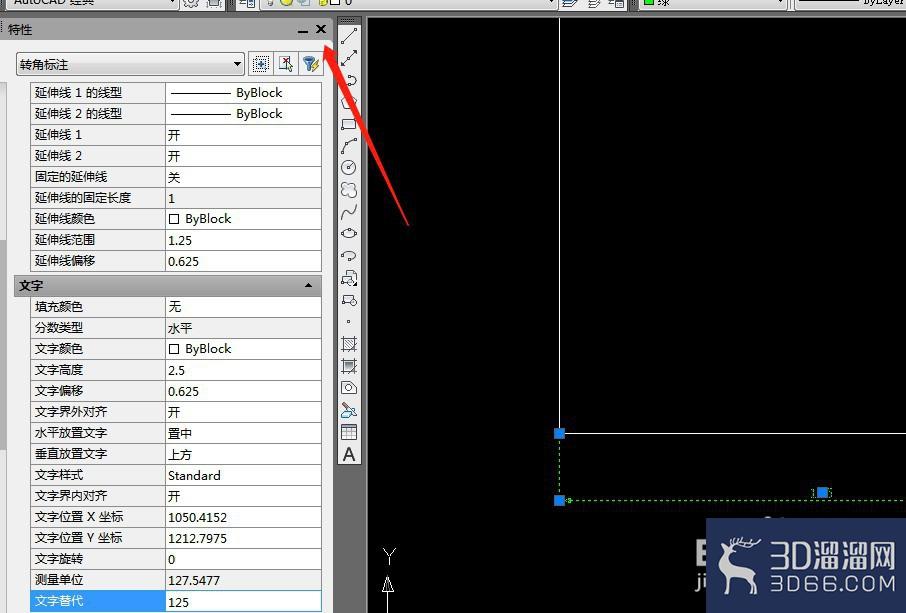Edit 文字替代 field containing 125
This screenshot has width=906, height=613.
point(243,601)
